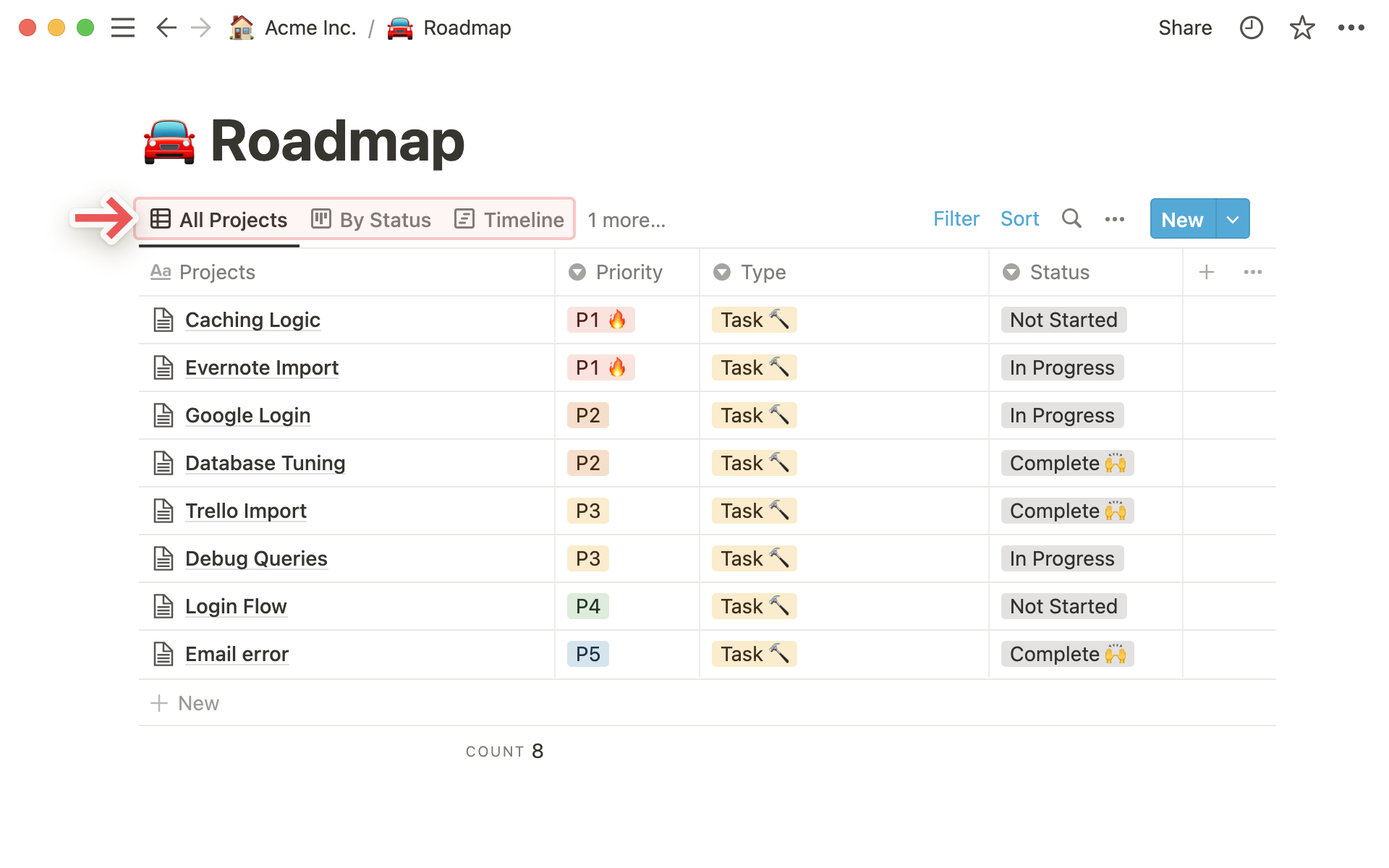Select the P4 green priority tag
The height and width of the screenshot is (868, 1389).
tap(587, 606)
